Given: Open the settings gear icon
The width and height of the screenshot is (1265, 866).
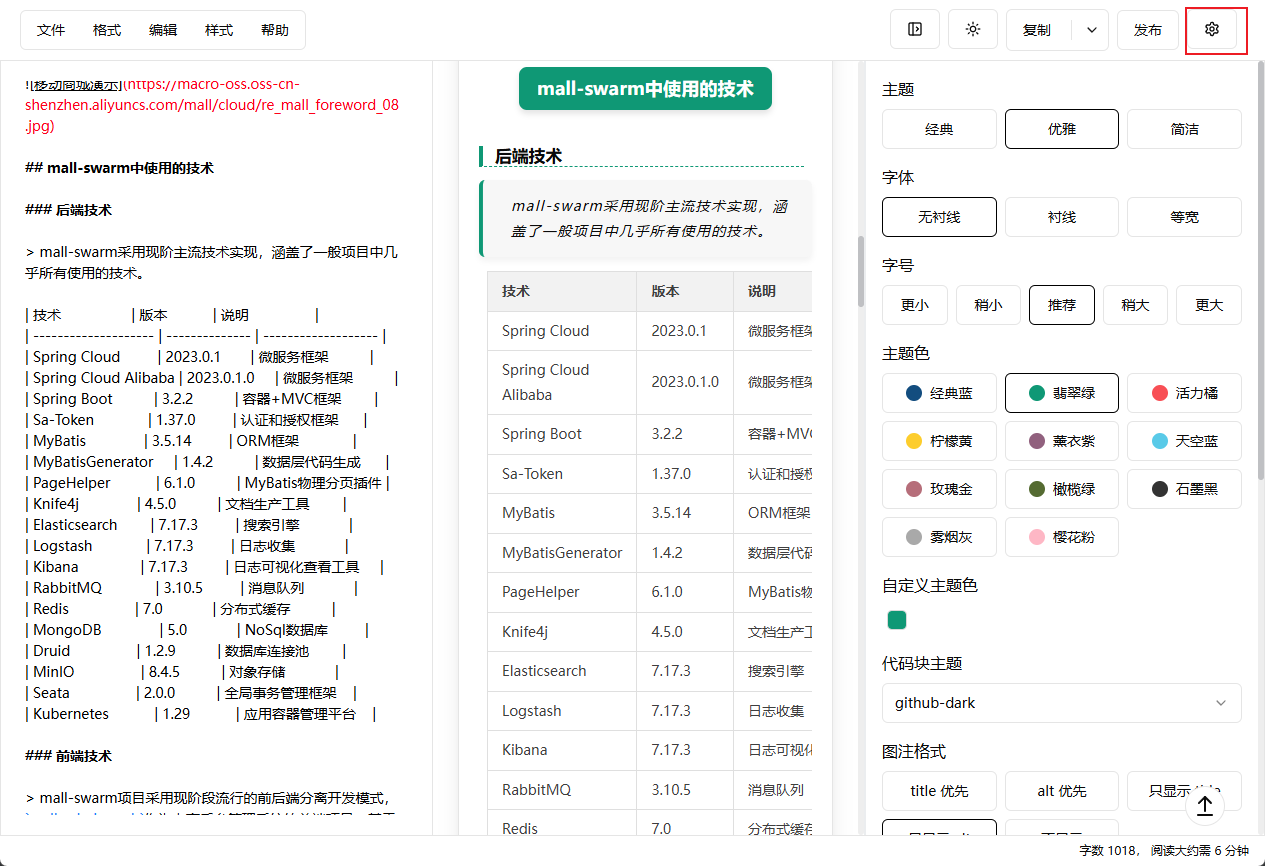Looking at the screenshot, I should tap(1212, 30).
